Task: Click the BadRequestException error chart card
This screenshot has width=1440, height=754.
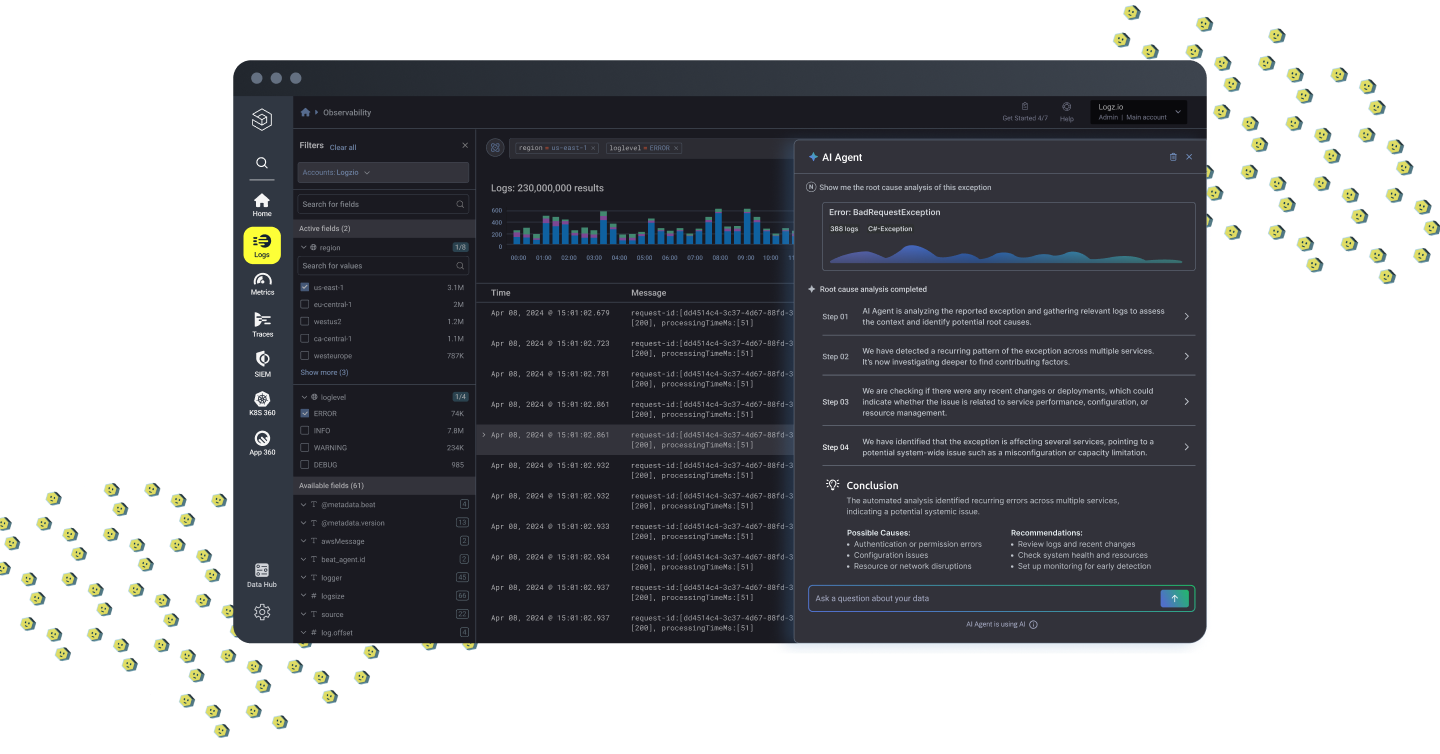Action: click(x=1008, y=236)
